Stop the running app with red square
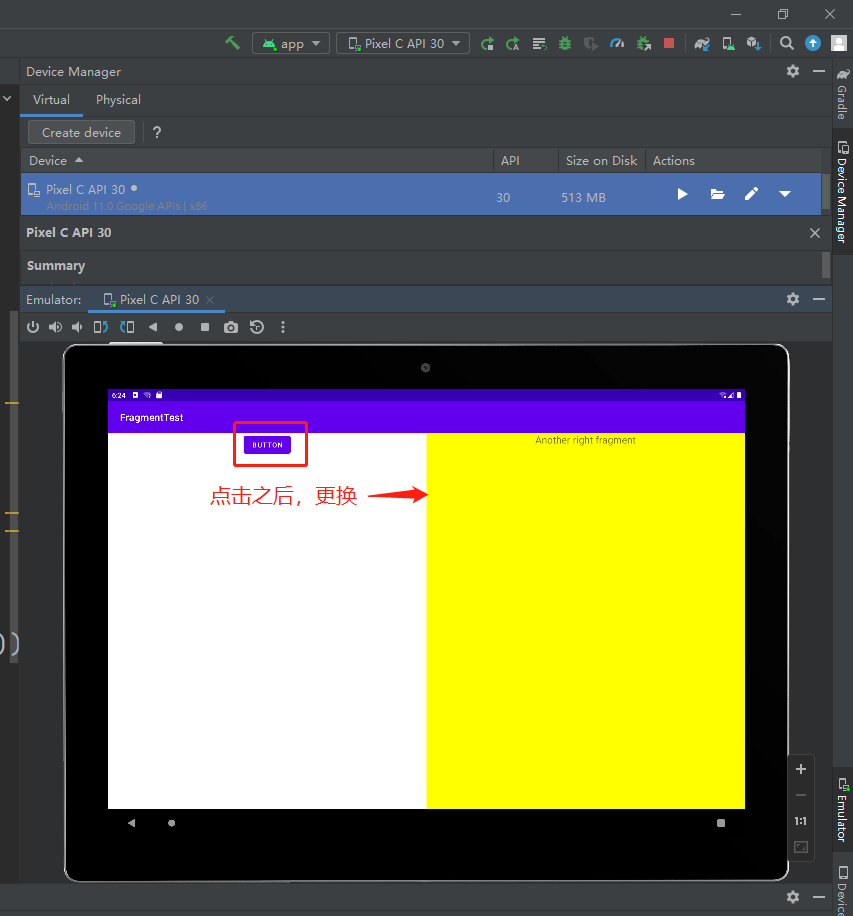 [x=670, y=43]
